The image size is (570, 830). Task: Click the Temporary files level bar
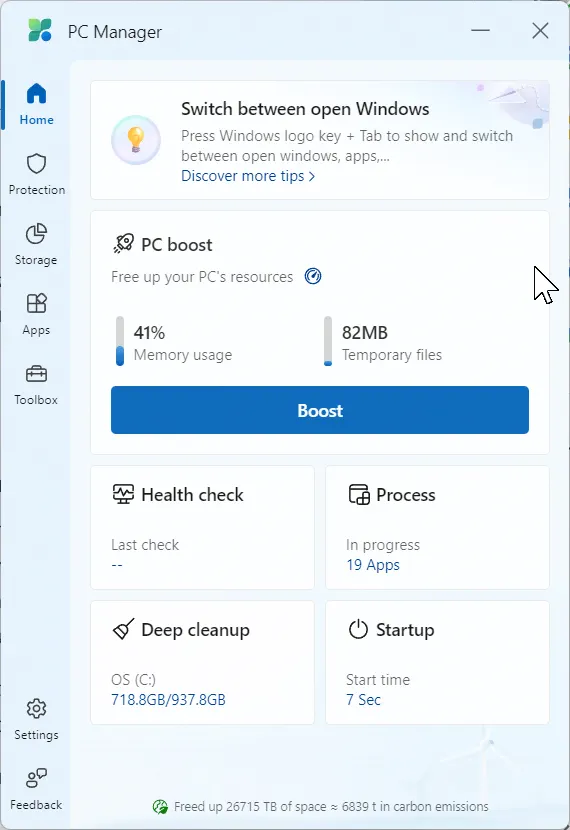328,341
